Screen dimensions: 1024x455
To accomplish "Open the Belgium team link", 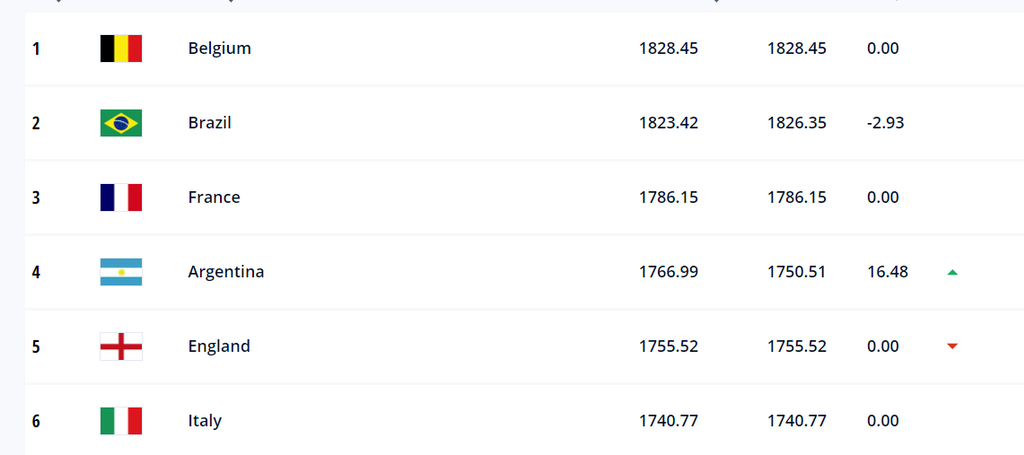I will 219,49.
